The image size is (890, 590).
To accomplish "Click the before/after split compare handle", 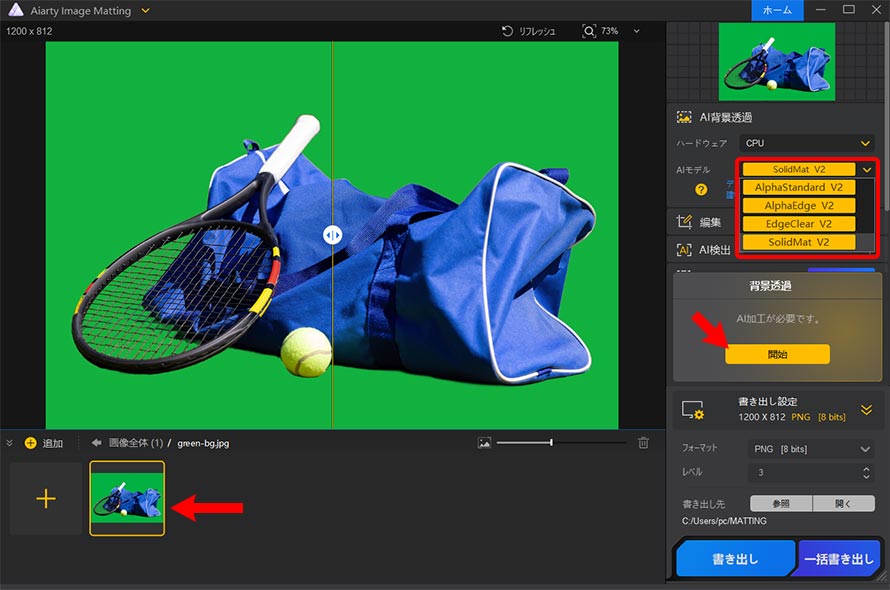I will [332, 235].
